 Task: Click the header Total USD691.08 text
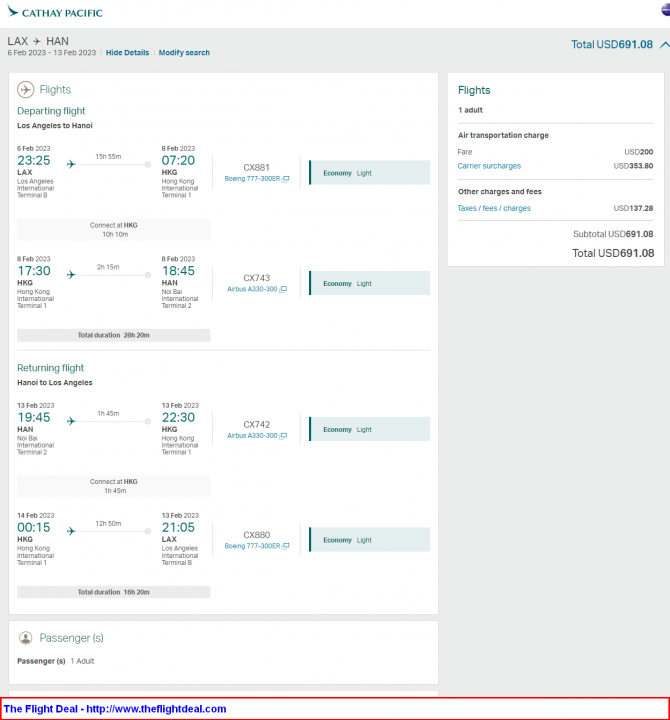tap(612, 45)
